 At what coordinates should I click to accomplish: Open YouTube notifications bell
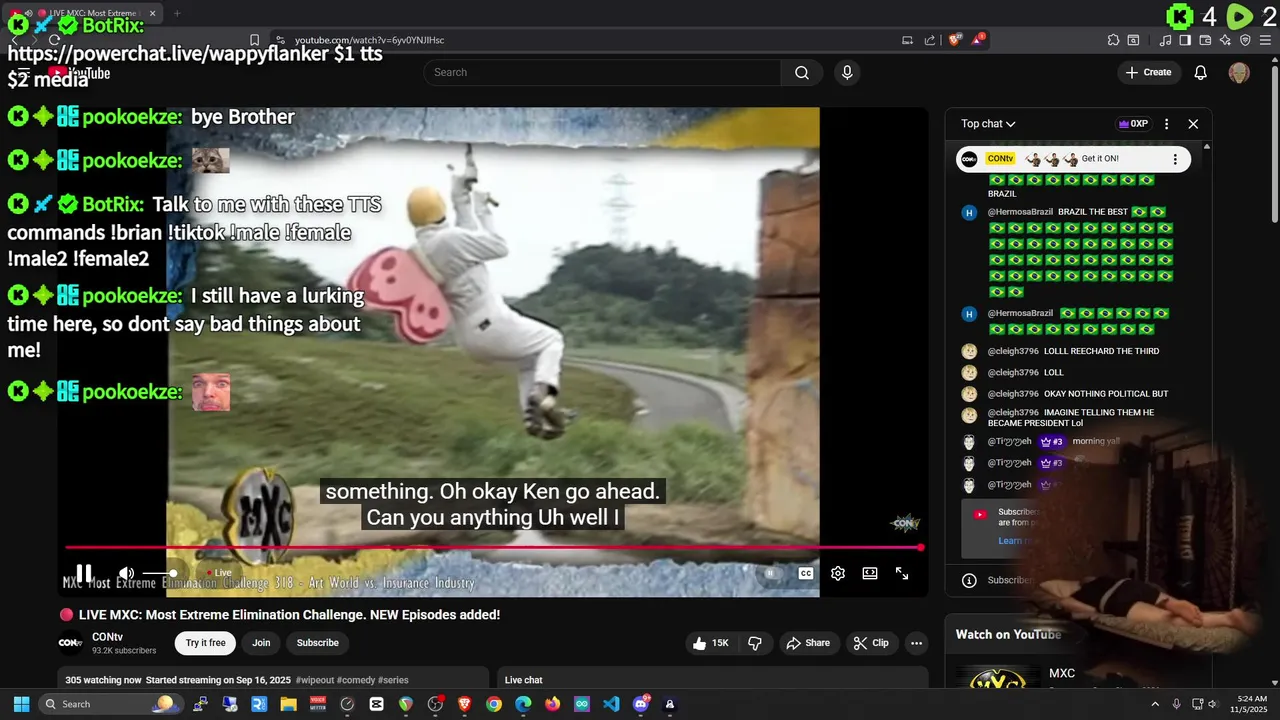pyautogui.click(x=1201, y=72)
